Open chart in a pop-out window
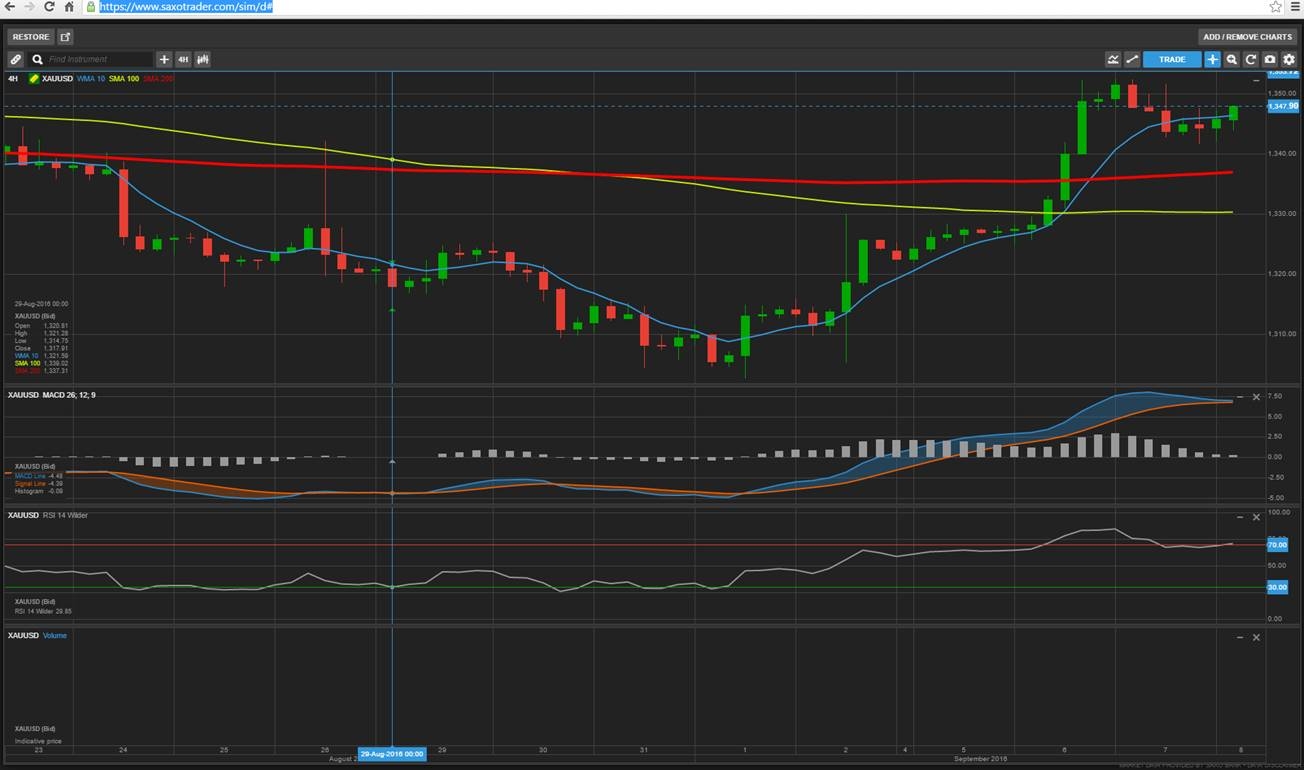Screen dimensions: 1304x770 65,37
